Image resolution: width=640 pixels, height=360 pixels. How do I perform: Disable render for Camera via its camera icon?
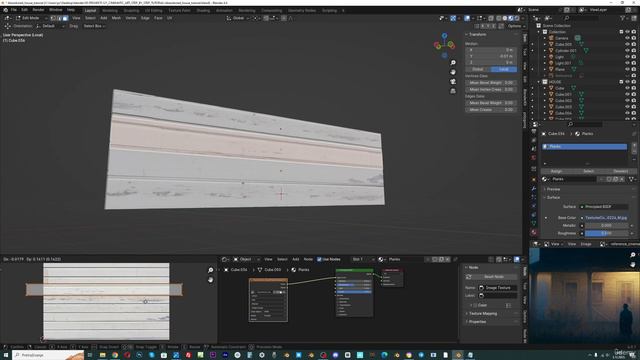pos(633,38)
